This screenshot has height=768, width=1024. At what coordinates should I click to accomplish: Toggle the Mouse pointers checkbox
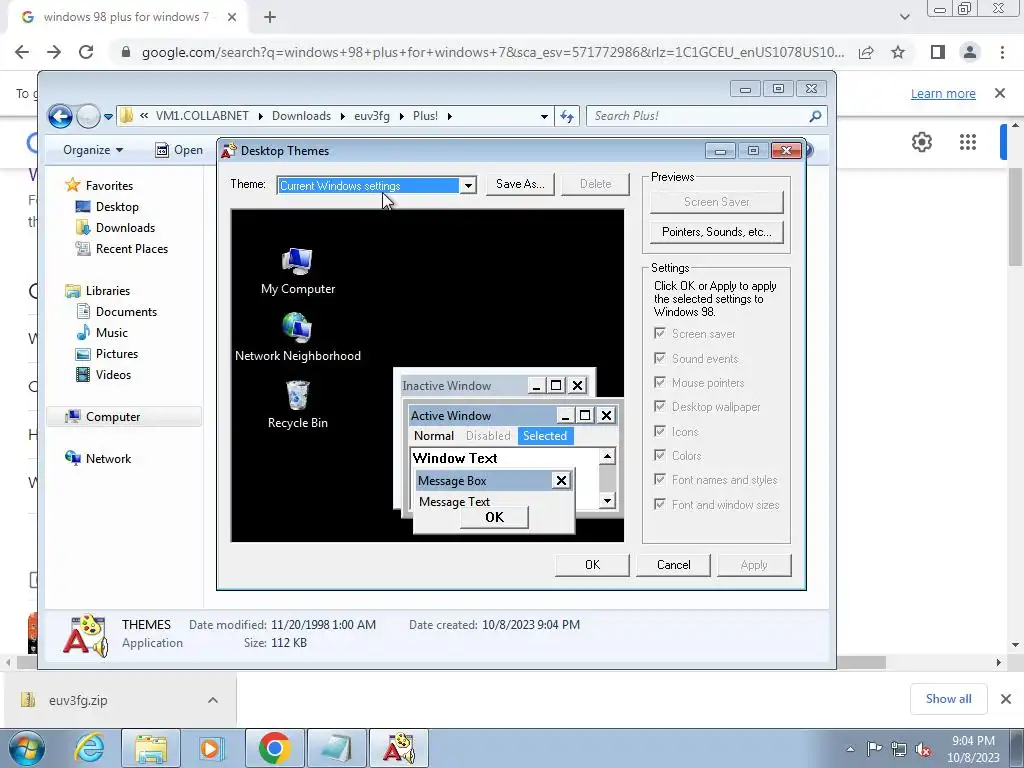tap(660, 383)
